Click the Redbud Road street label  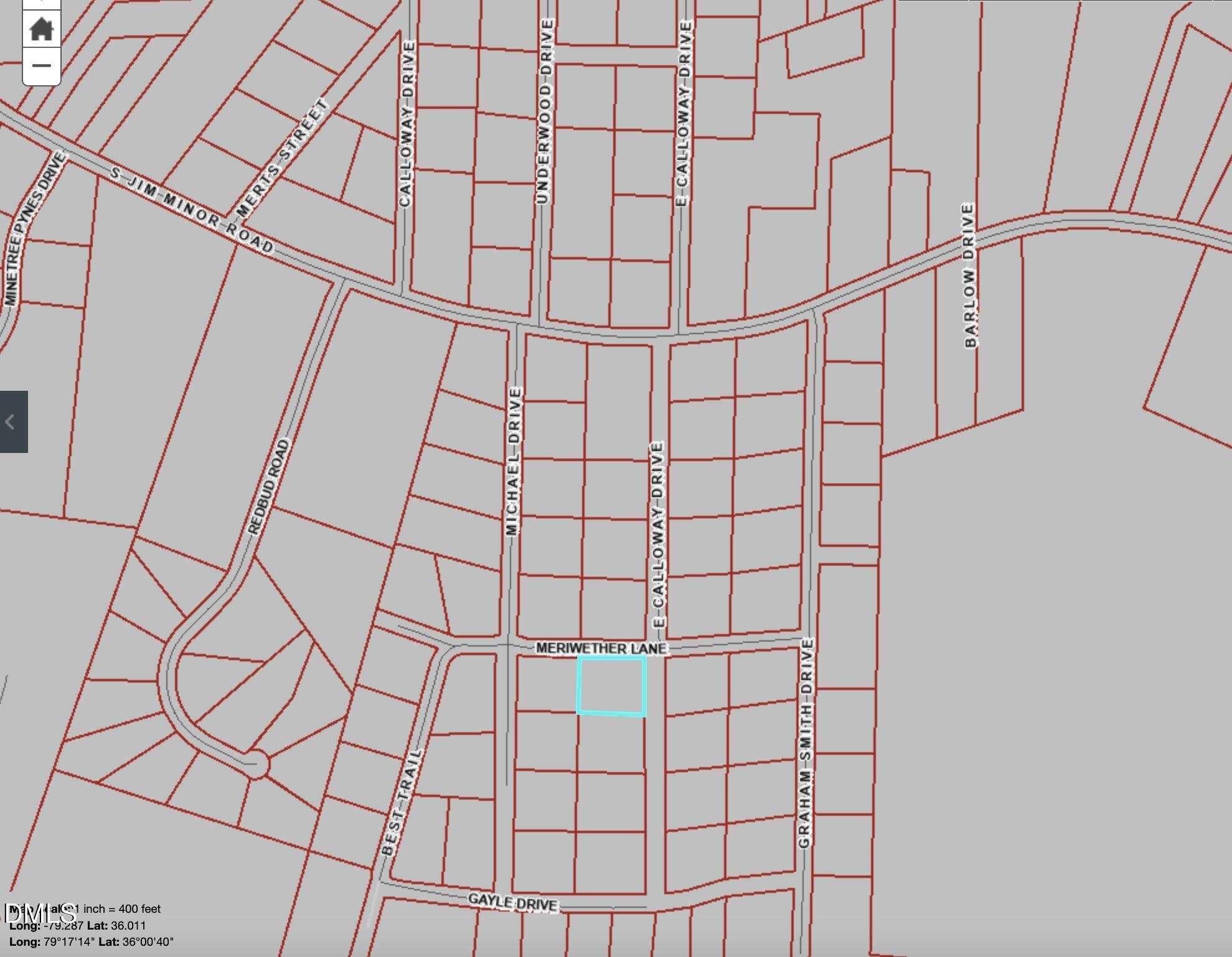pos(269,487)
